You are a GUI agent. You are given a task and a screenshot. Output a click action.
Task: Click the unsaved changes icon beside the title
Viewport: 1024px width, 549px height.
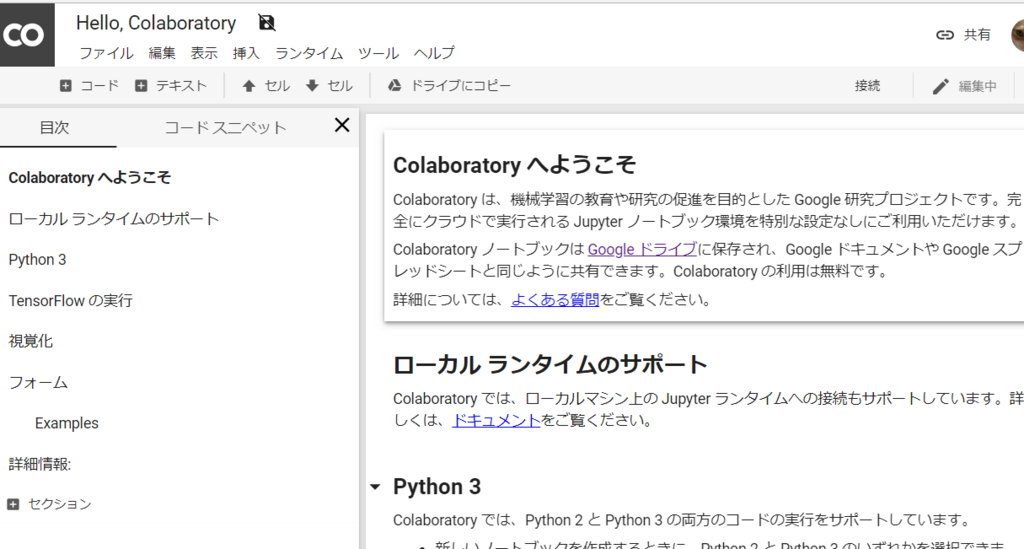266,23
